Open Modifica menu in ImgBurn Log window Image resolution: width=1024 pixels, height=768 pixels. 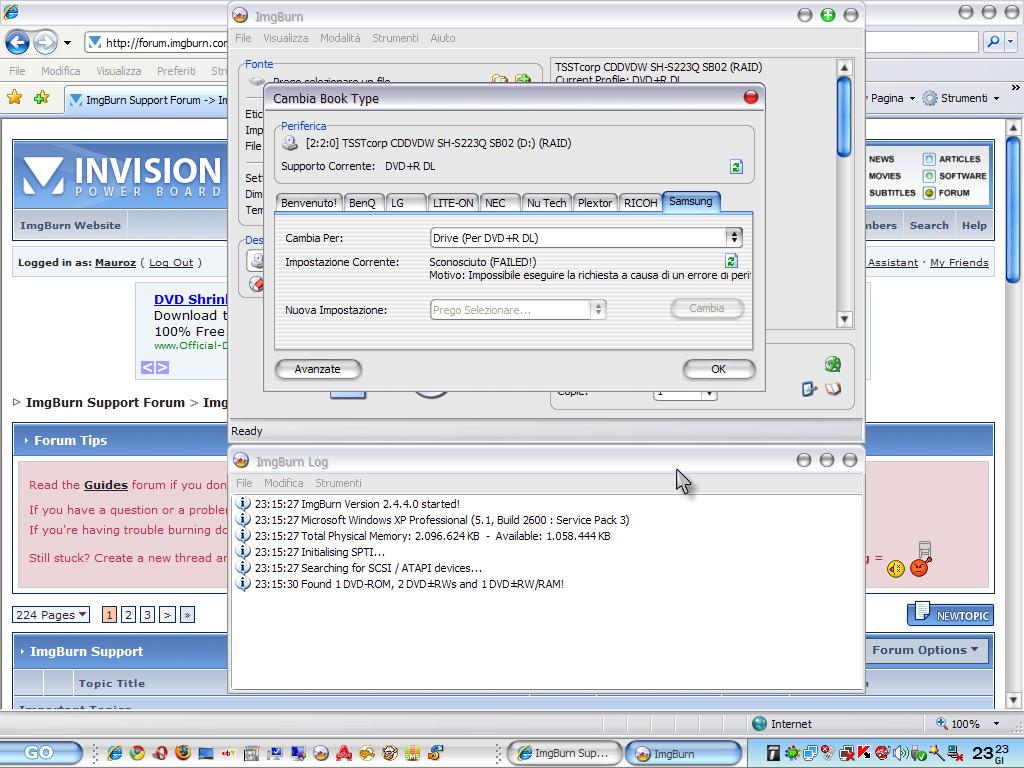coord(283,483)
